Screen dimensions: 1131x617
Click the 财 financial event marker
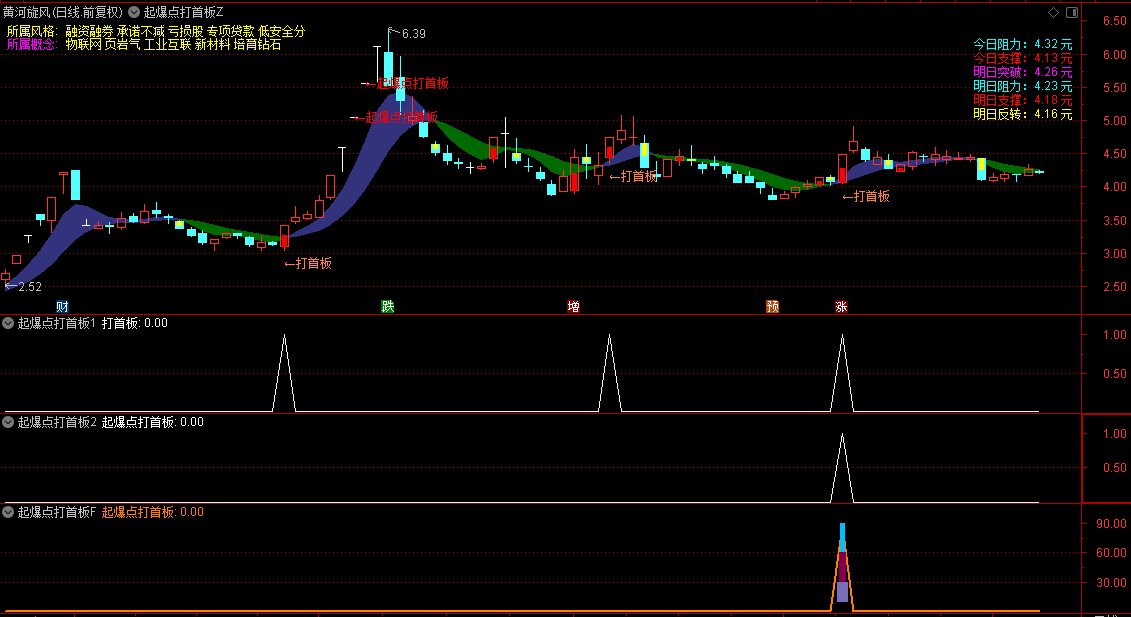click(62, 306)
